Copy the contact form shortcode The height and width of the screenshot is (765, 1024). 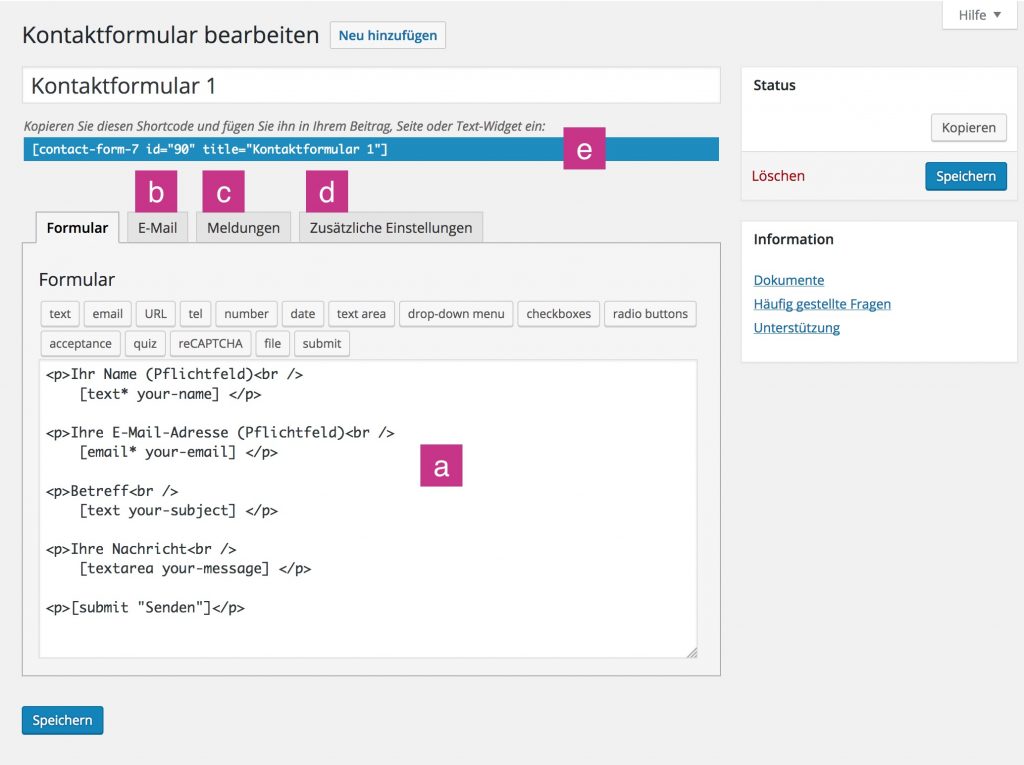click(968, 127)
